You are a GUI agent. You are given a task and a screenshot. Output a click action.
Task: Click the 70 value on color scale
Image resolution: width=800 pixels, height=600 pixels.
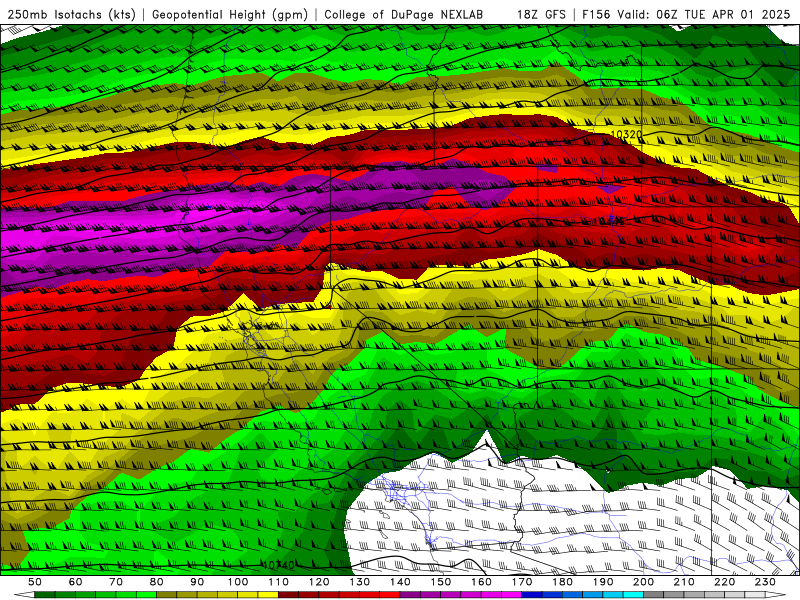click(116, 582)
